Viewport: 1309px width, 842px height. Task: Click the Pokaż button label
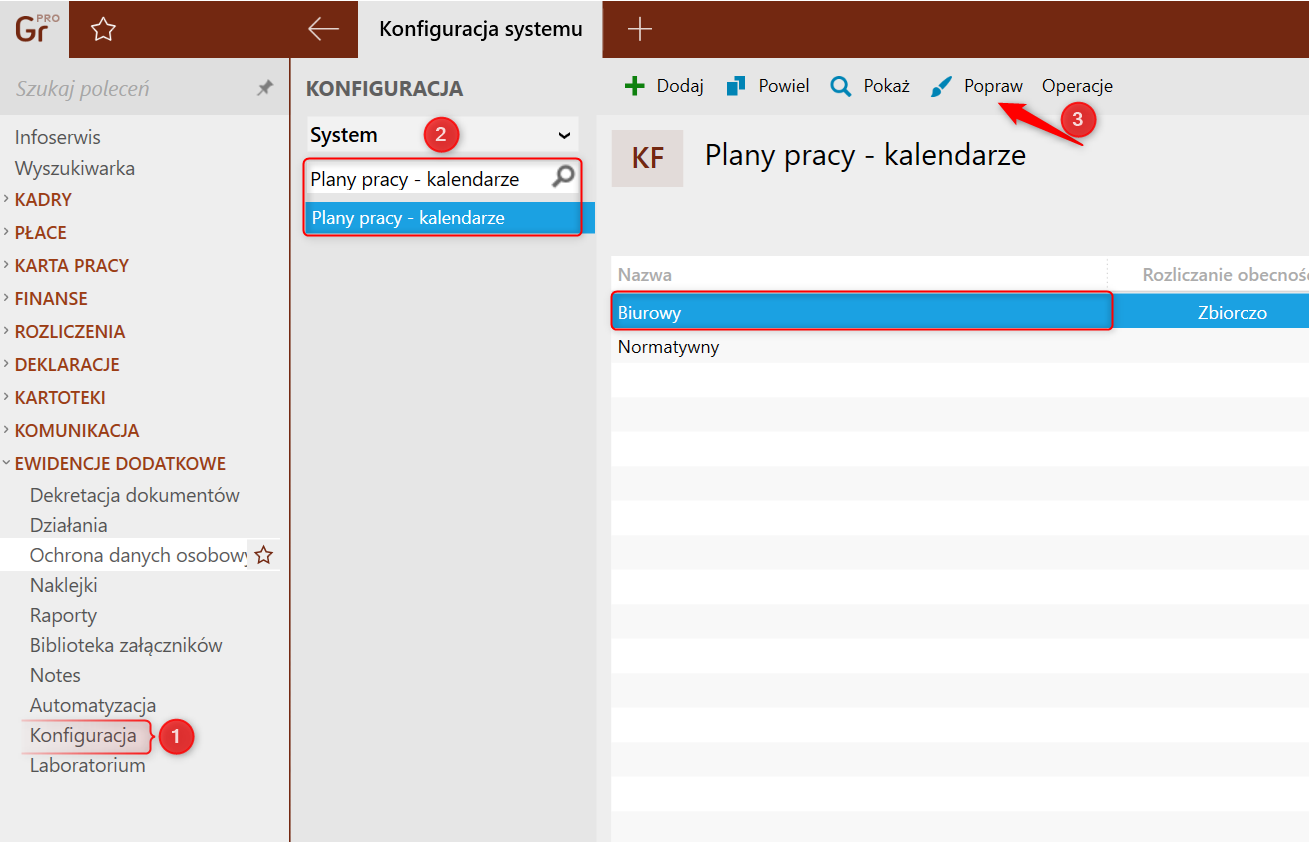(x=887, y=86)
